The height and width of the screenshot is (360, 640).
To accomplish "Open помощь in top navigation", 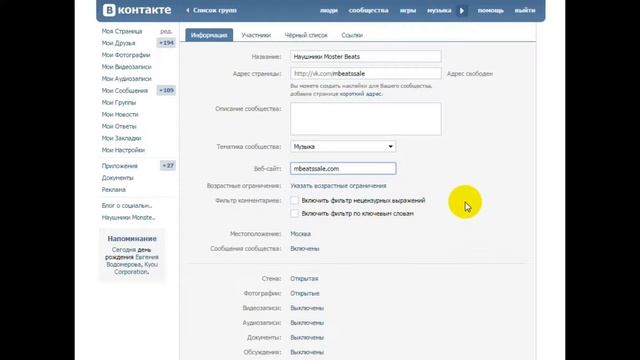I will pos(491,10).
